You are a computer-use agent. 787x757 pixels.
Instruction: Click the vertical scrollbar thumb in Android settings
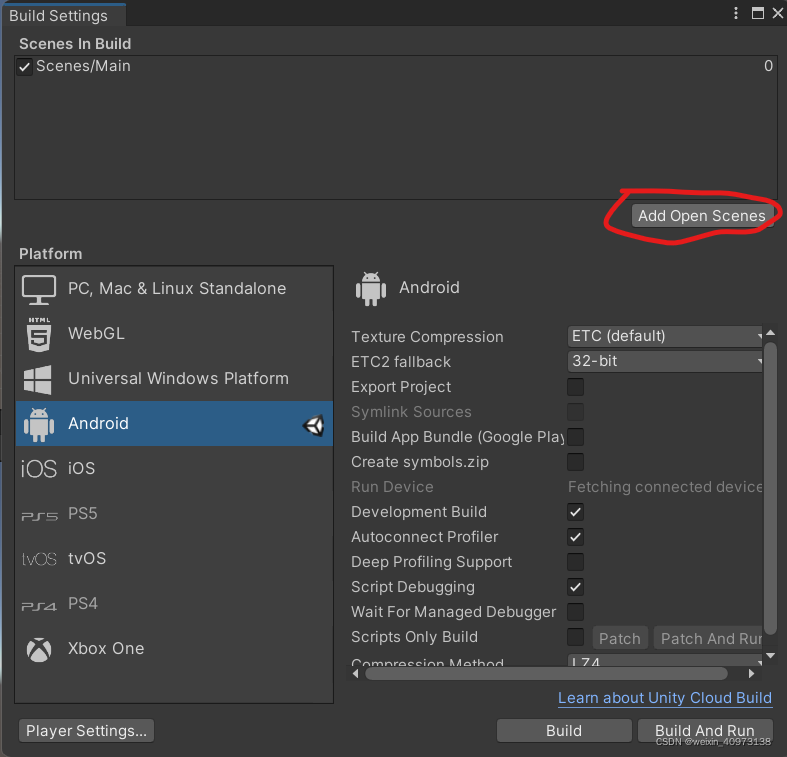pos(771,489)
